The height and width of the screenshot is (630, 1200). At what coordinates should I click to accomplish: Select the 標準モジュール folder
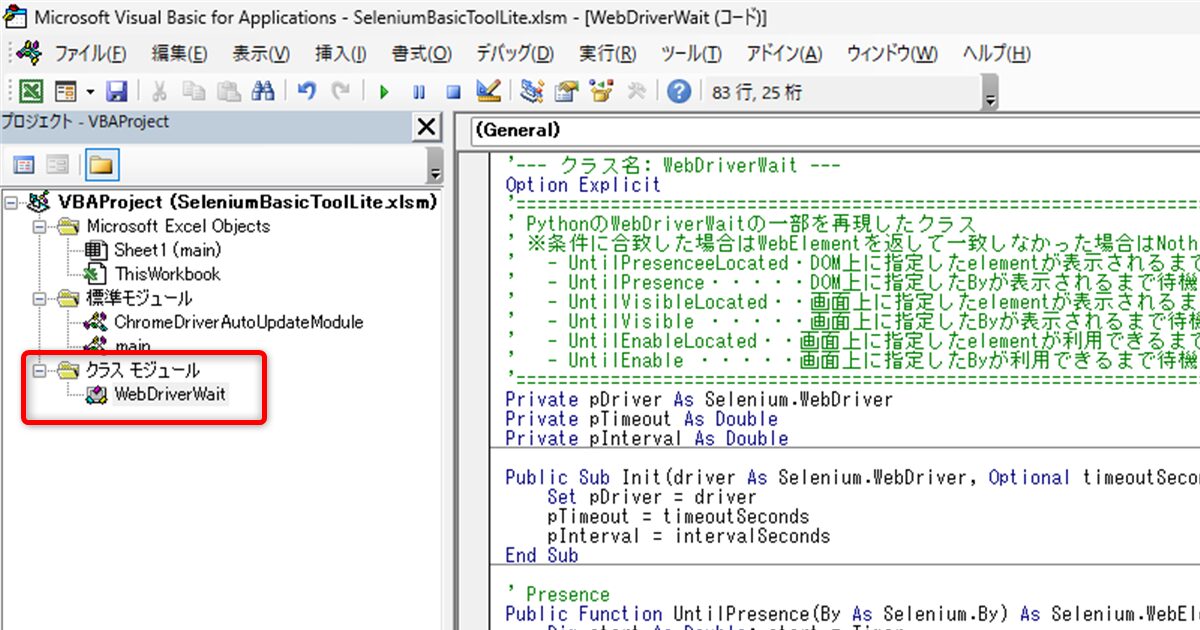click(139, 298)
